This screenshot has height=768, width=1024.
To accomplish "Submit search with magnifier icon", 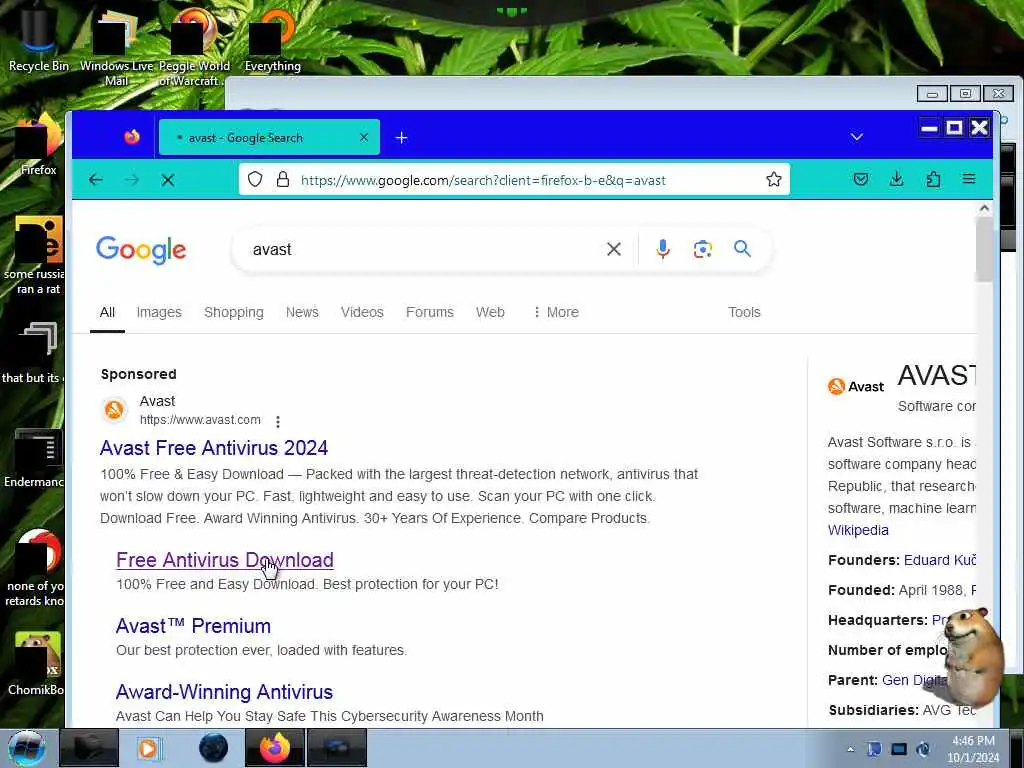I will tap(742, 249).
